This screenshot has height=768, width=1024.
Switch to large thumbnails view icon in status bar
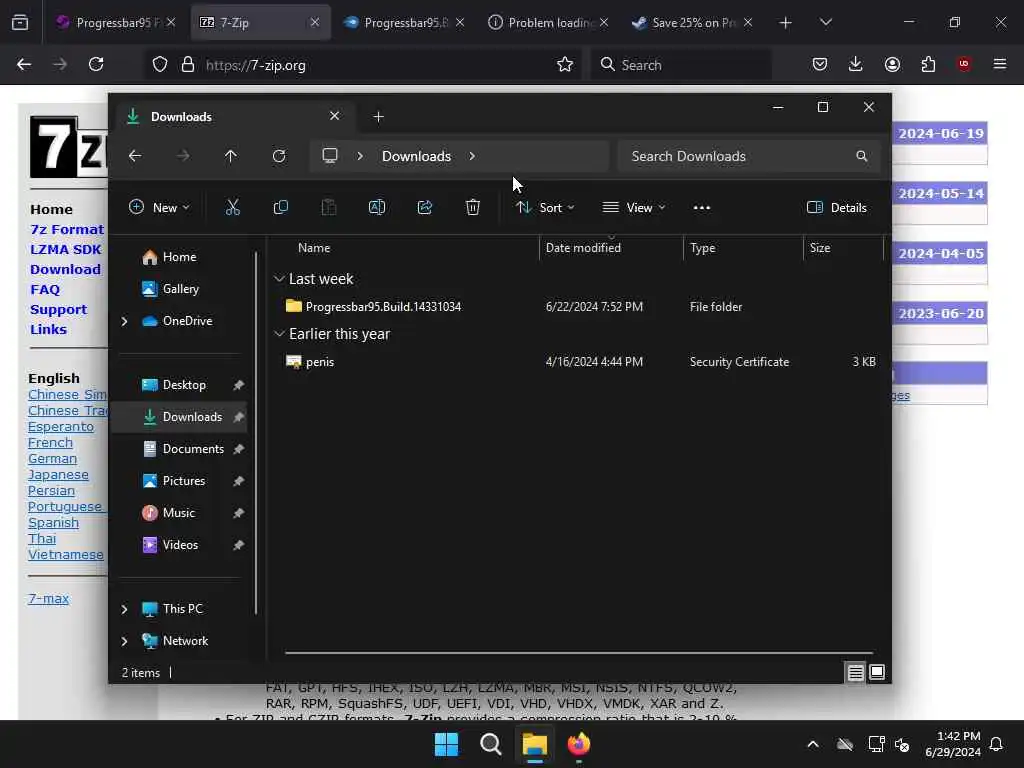click(x=877, y=672)
